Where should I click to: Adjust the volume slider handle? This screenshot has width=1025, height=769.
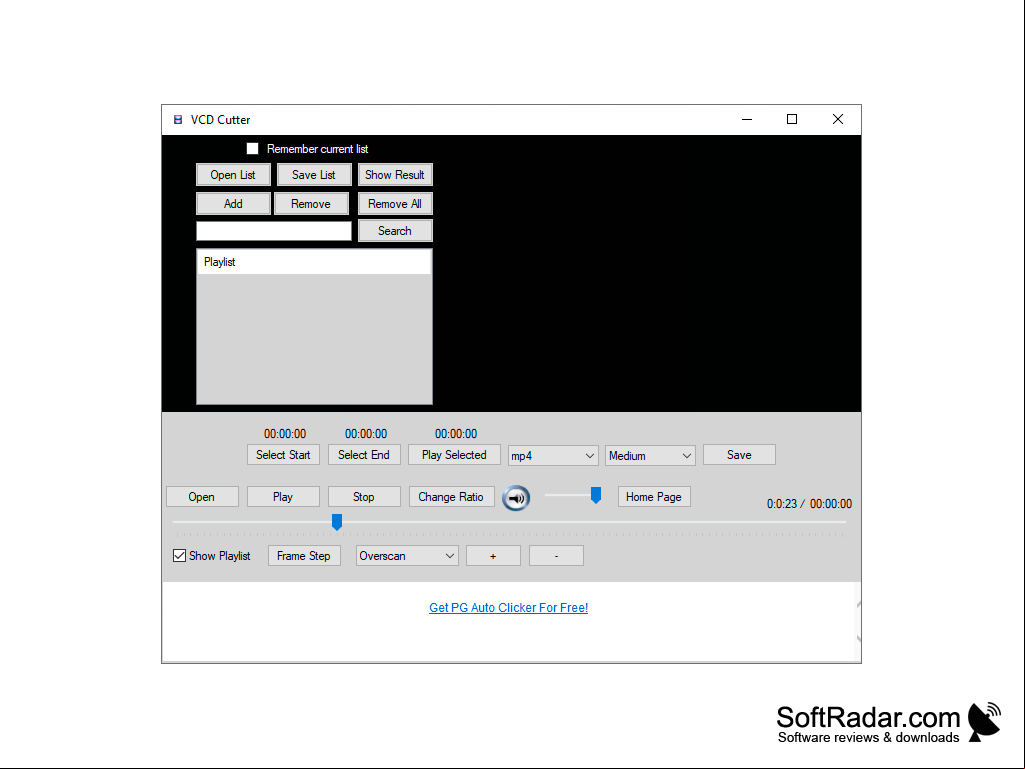tap(596, 495)
